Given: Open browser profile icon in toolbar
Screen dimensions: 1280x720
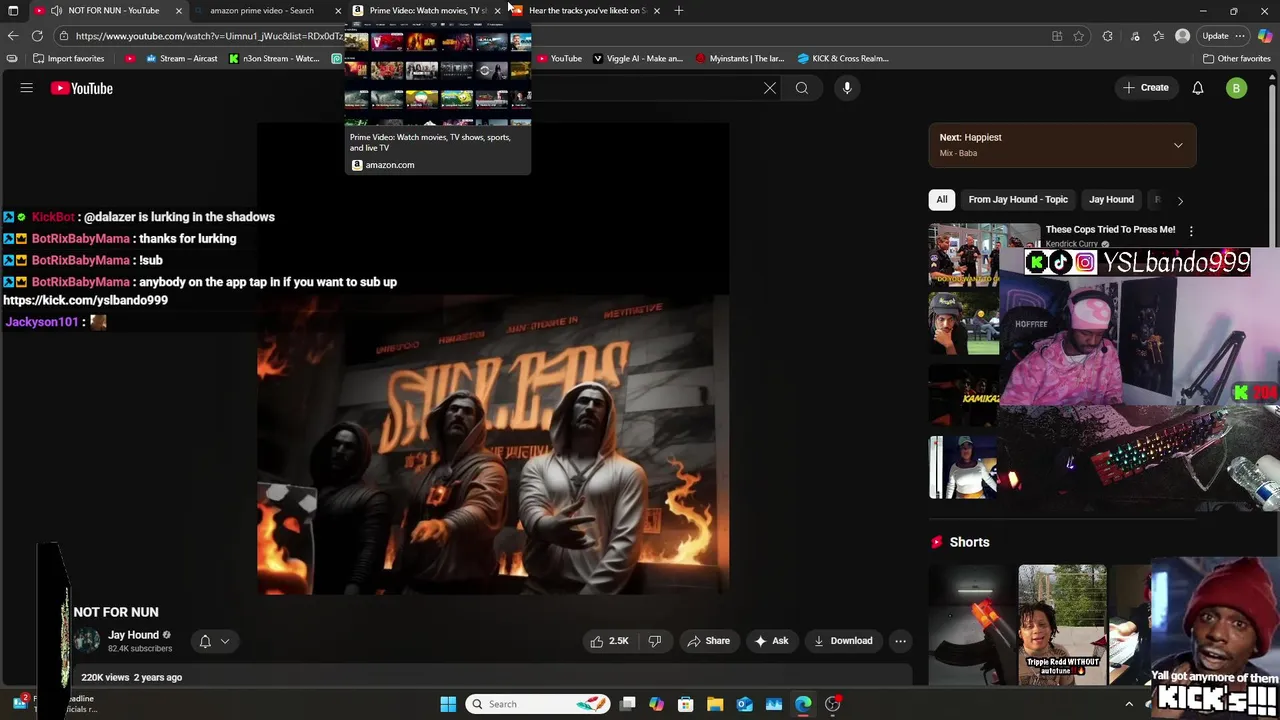Looking at the screenshot, I should point(1183,36).
